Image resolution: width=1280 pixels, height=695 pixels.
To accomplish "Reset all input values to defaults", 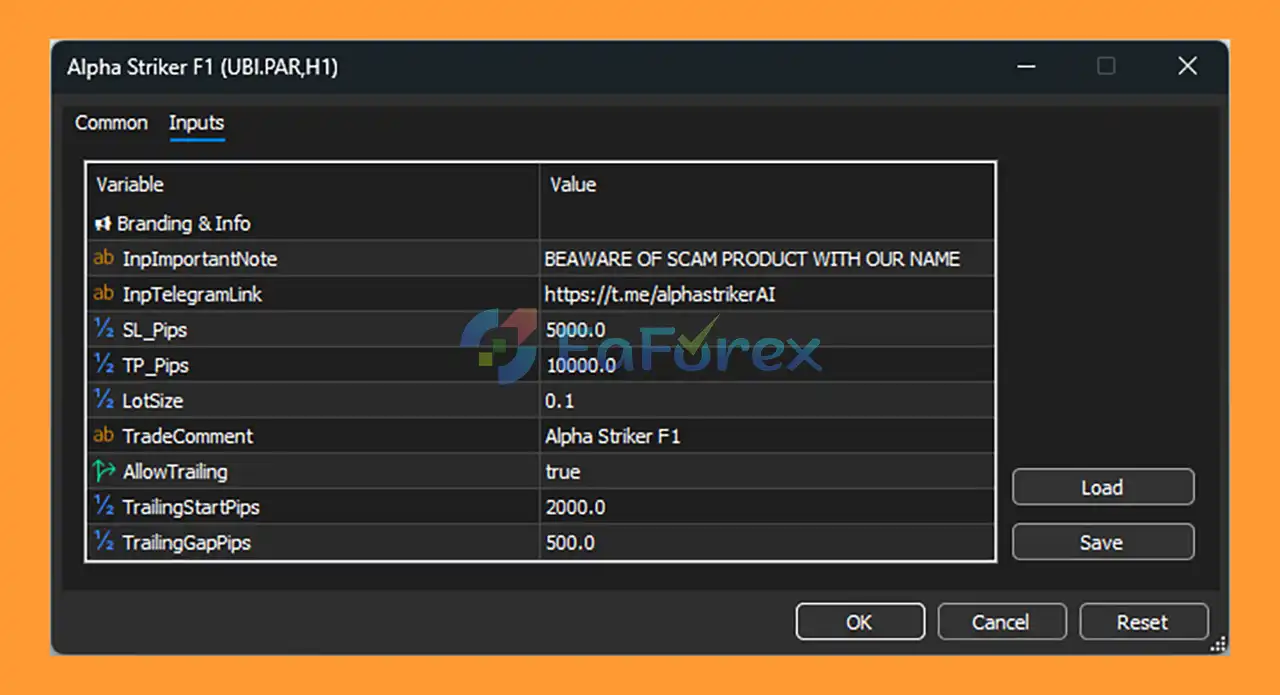I will (1143, 621).
